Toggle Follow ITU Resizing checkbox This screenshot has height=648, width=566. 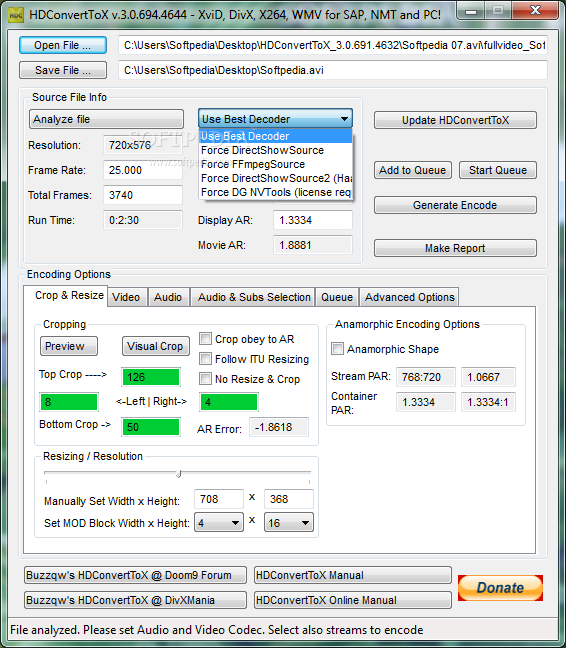(x=205, y=359)
